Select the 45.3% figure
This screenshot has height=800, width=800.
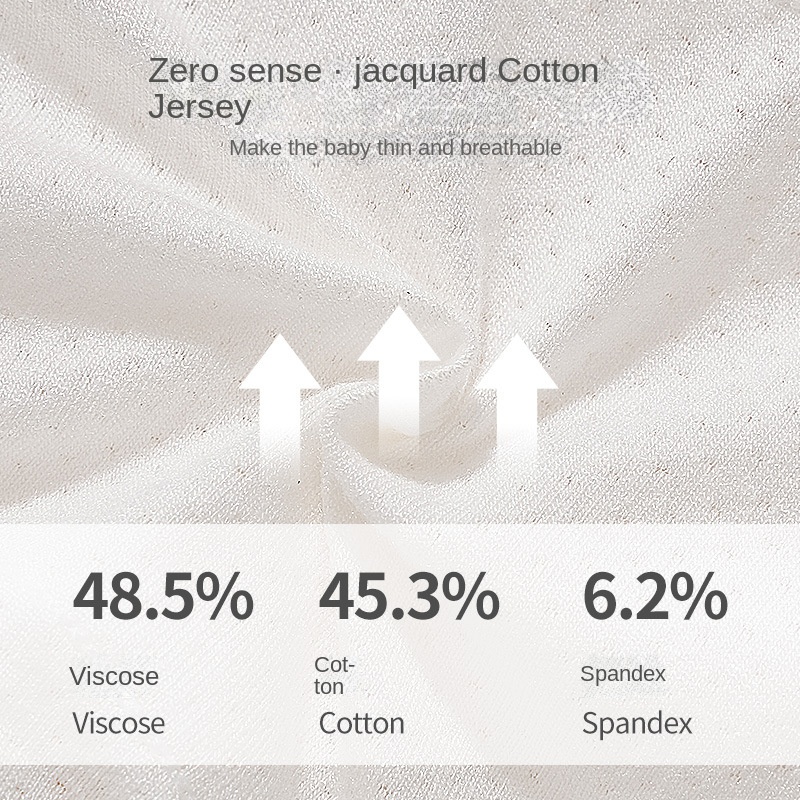click(x=408, y=598)
